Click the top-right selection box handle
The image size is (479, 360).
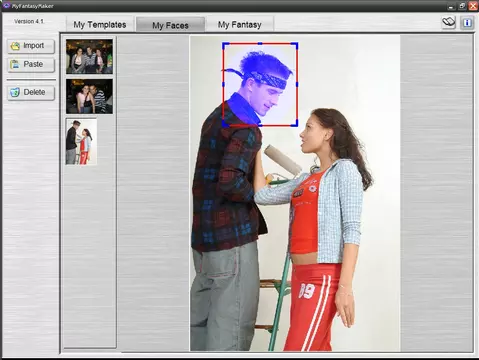(x=295, y=45)
